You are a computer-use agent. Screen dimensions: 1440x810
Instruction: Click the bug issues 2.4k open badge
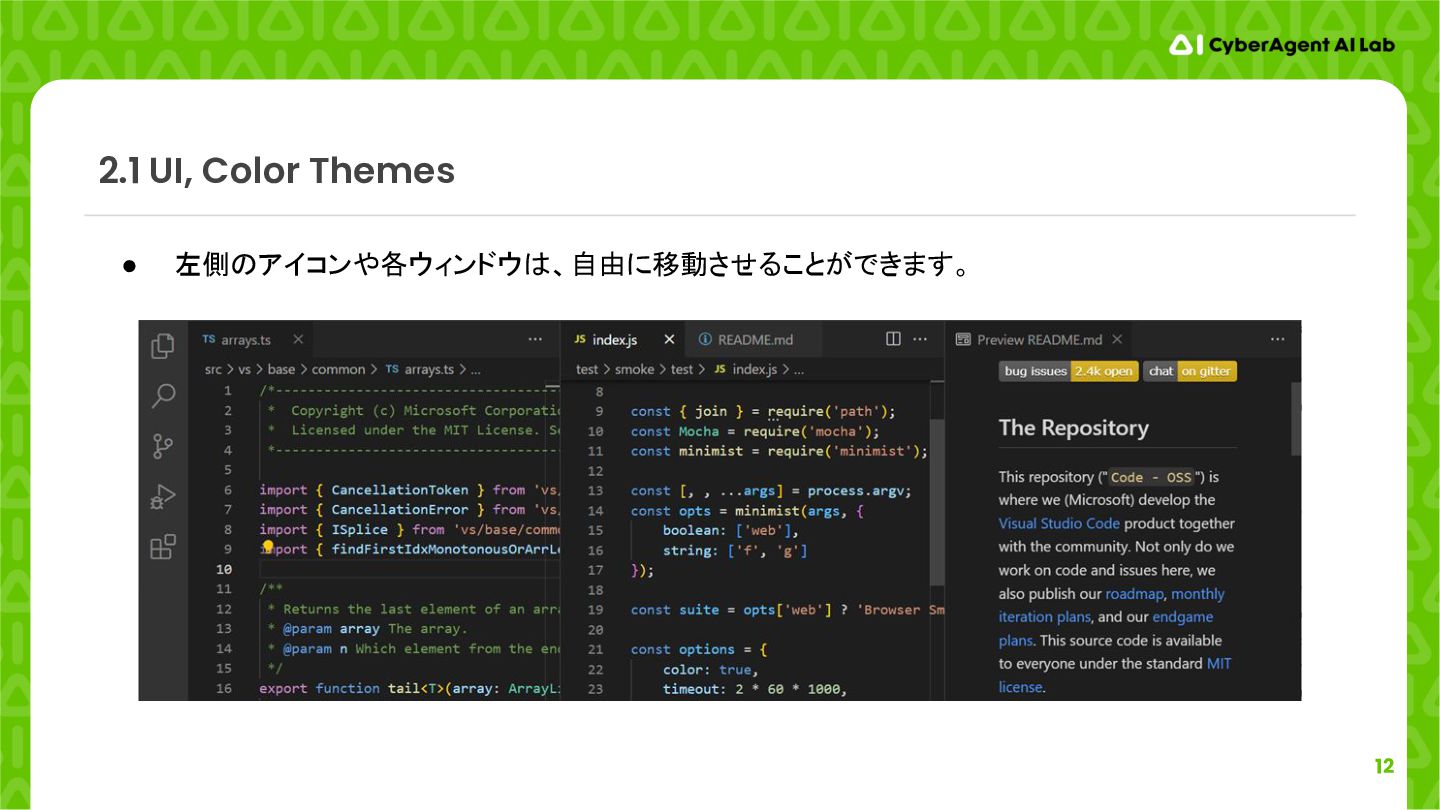(x=1067, y=371)
